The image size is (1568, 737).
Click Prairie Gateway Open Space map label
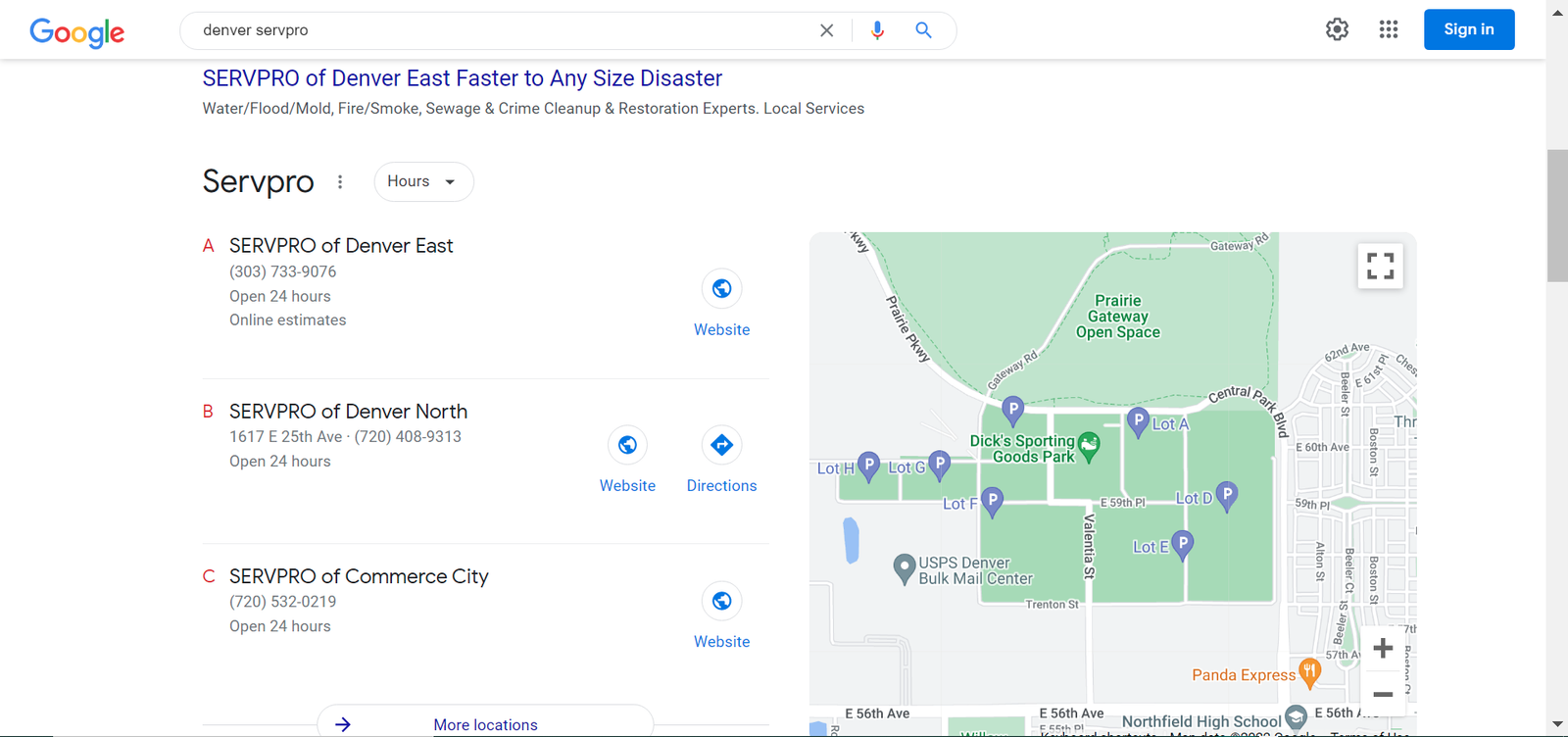1118,317
